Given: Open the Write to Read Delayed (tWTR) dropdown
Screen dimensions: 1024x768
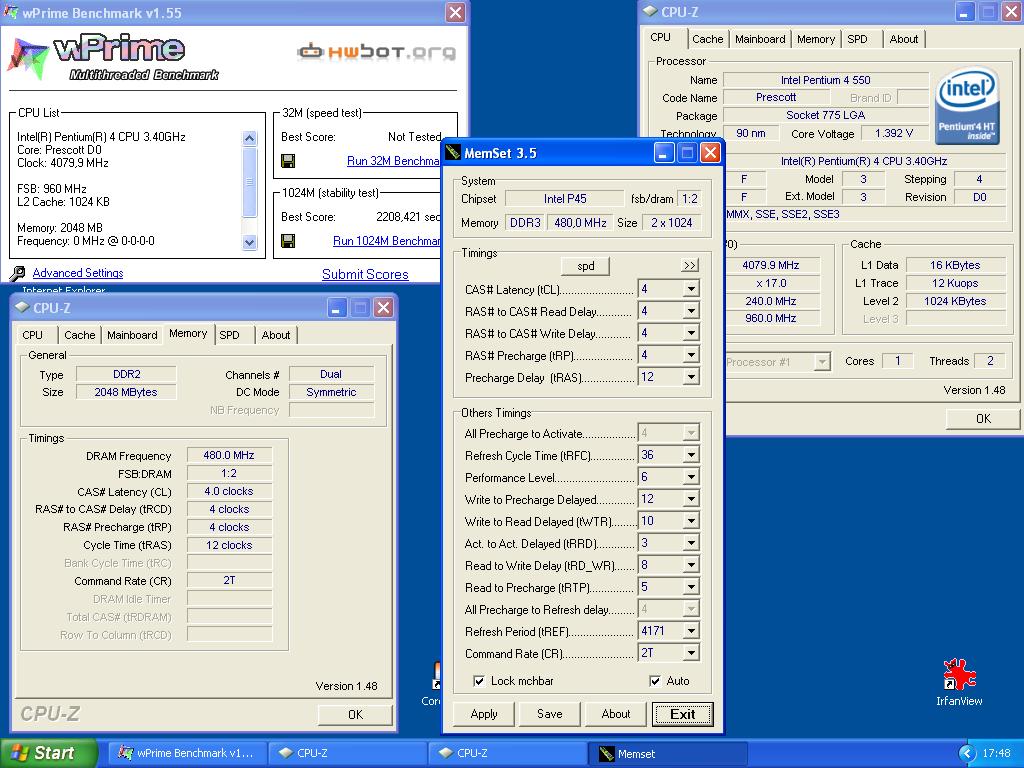Looking at the screenshot, I should click(691, 521).
